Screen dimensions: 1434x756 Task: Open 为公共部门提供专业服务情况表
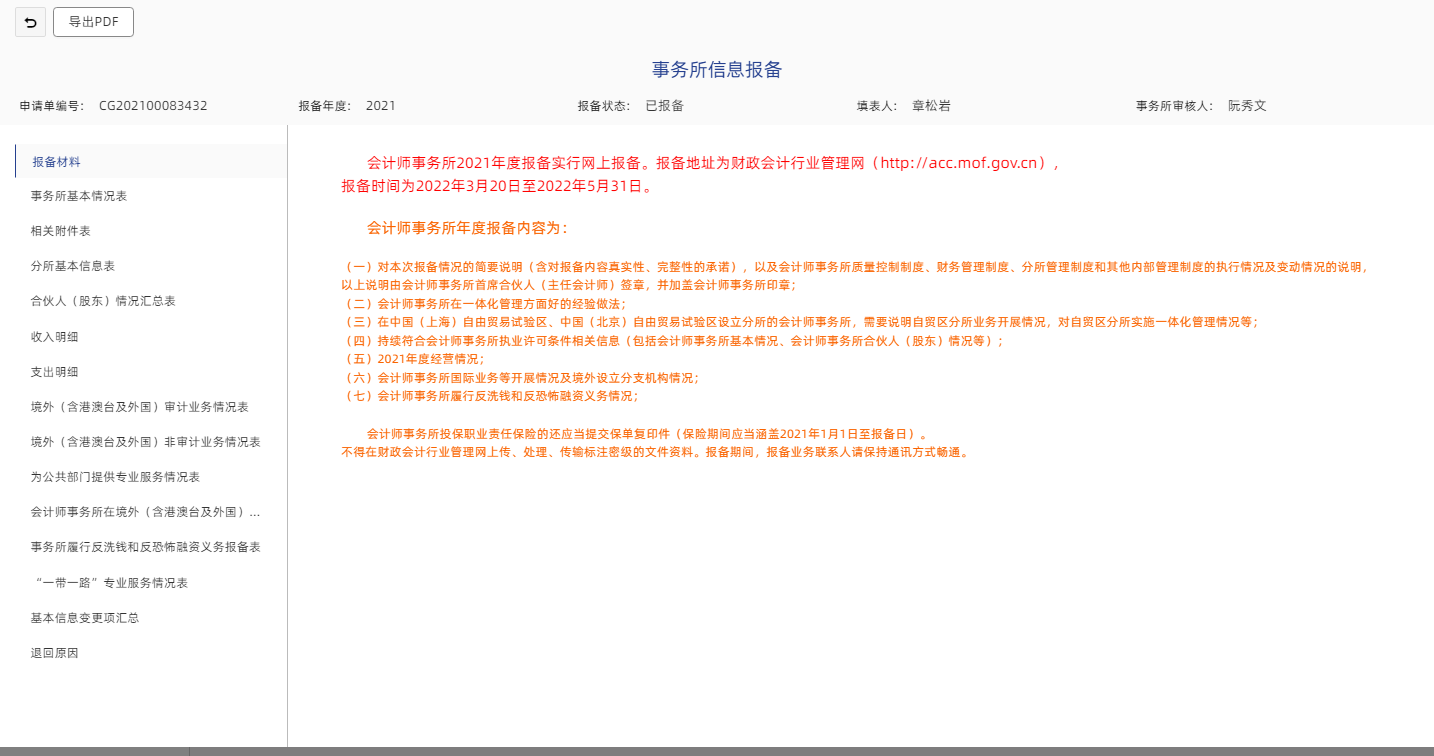115,477
